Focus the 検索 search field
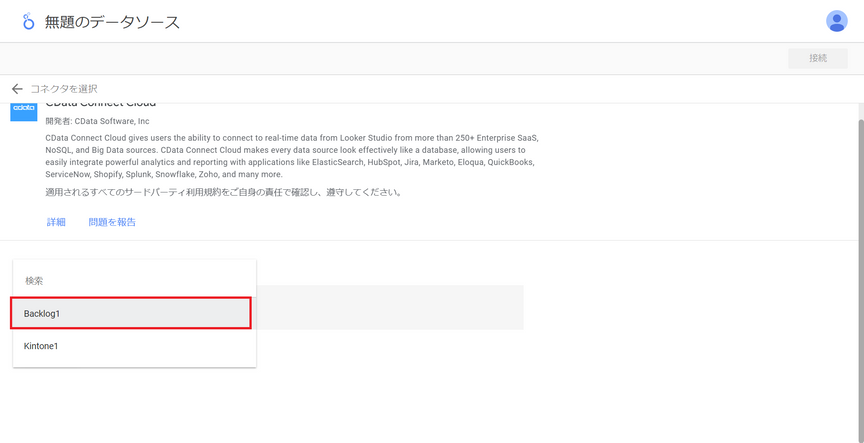 tap(134, 280)
